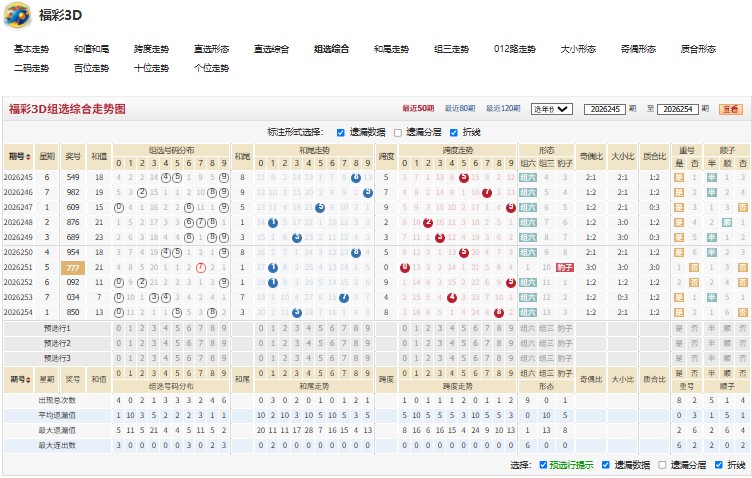Select digit 0 in 预选行1 号码分布

118,328
